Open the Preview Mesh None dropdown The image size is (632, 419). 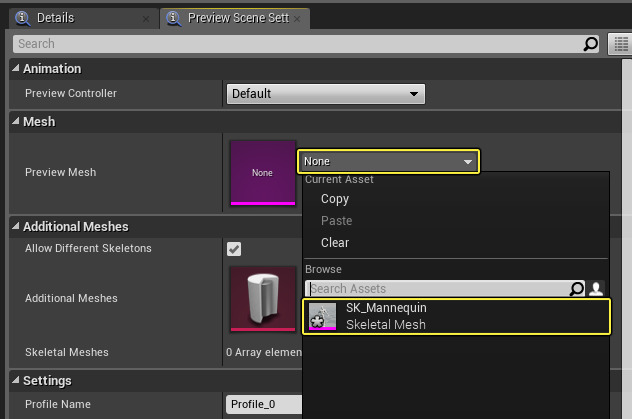(x=388, y=161)
